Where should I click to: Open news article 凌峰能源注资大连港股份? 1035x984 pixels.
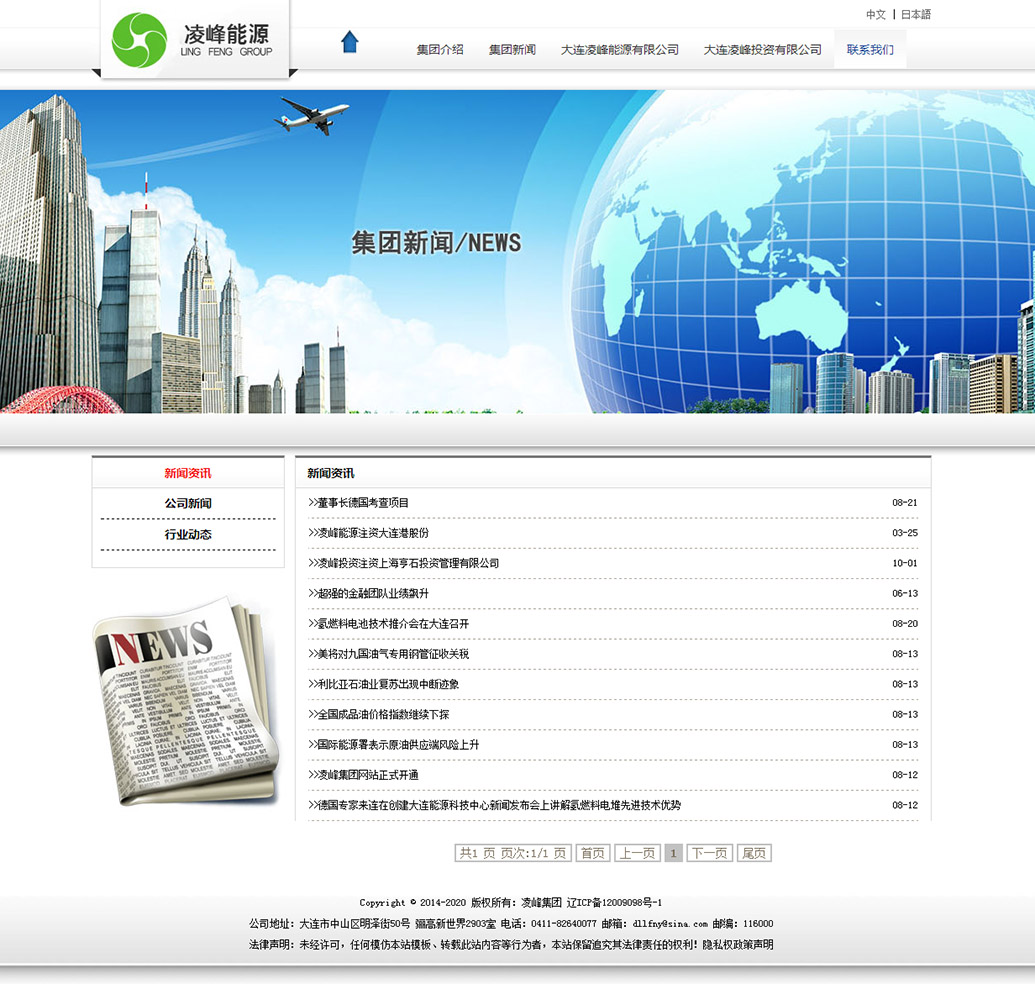372,533
